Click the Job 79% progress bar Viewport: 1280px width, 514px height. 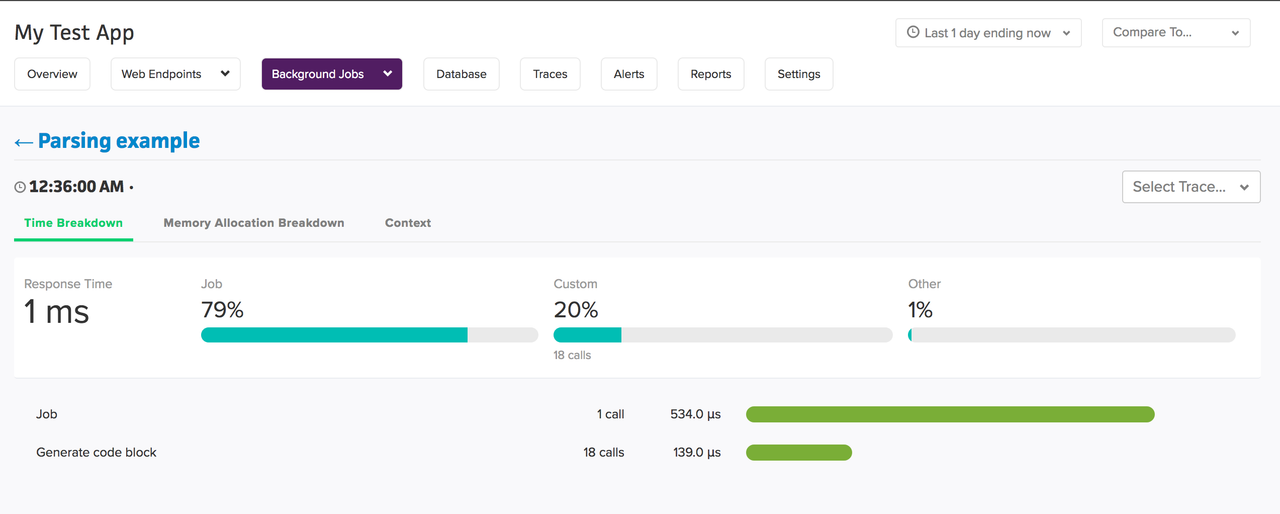pyautogui.click(x=369, y=335)
